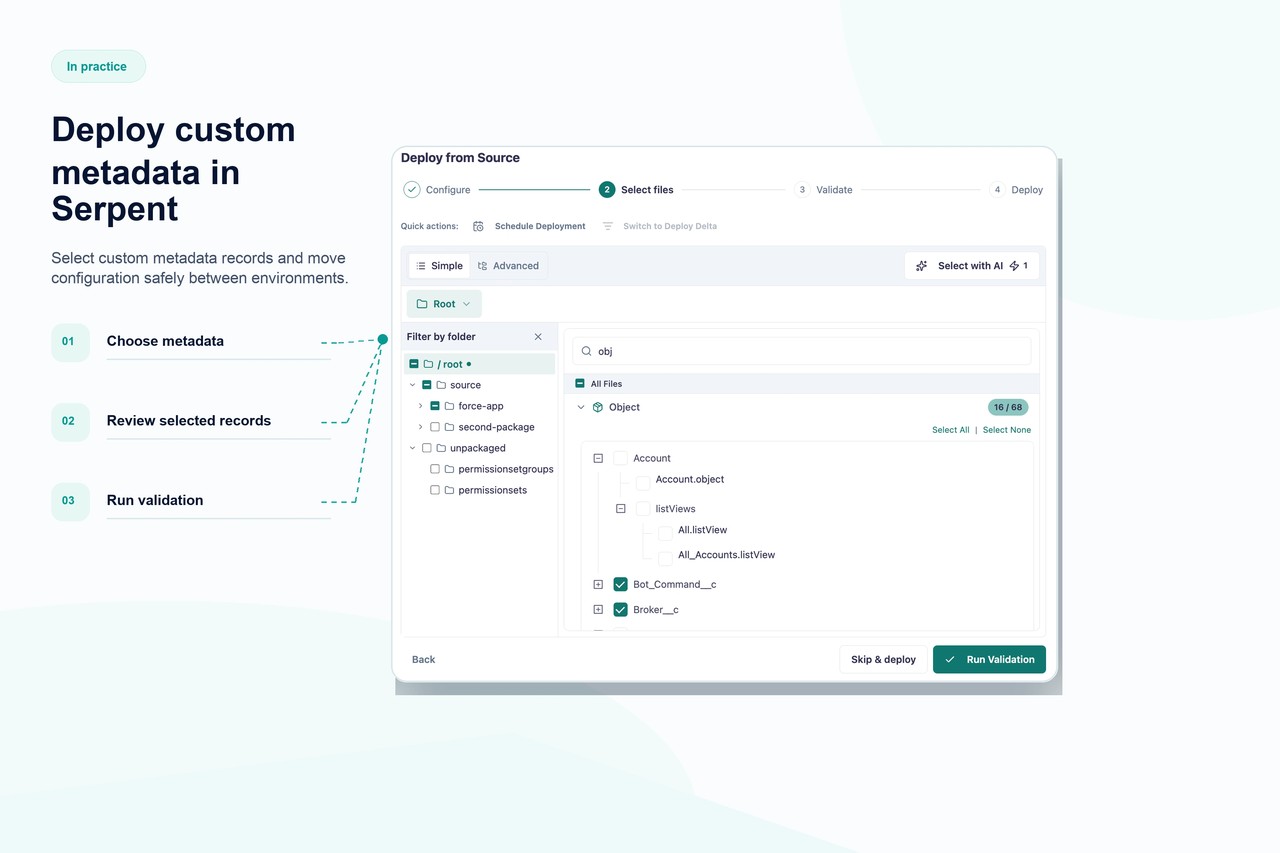Click the folder icon beside / root

[428, 364]
